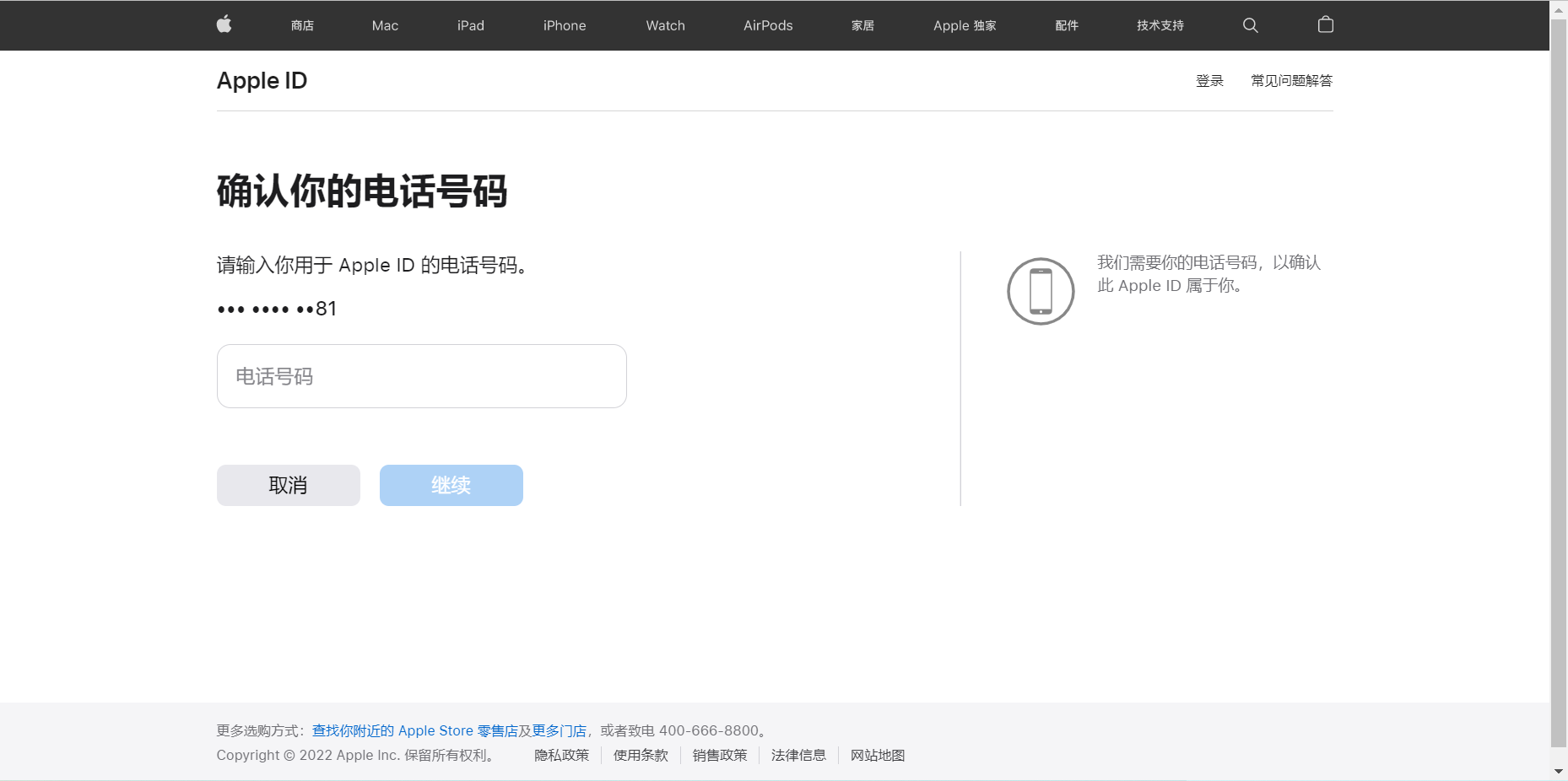The image size is (1568, 781).
Task: Open the 隐私政策 footer link
Action: [x=561, y=755]
